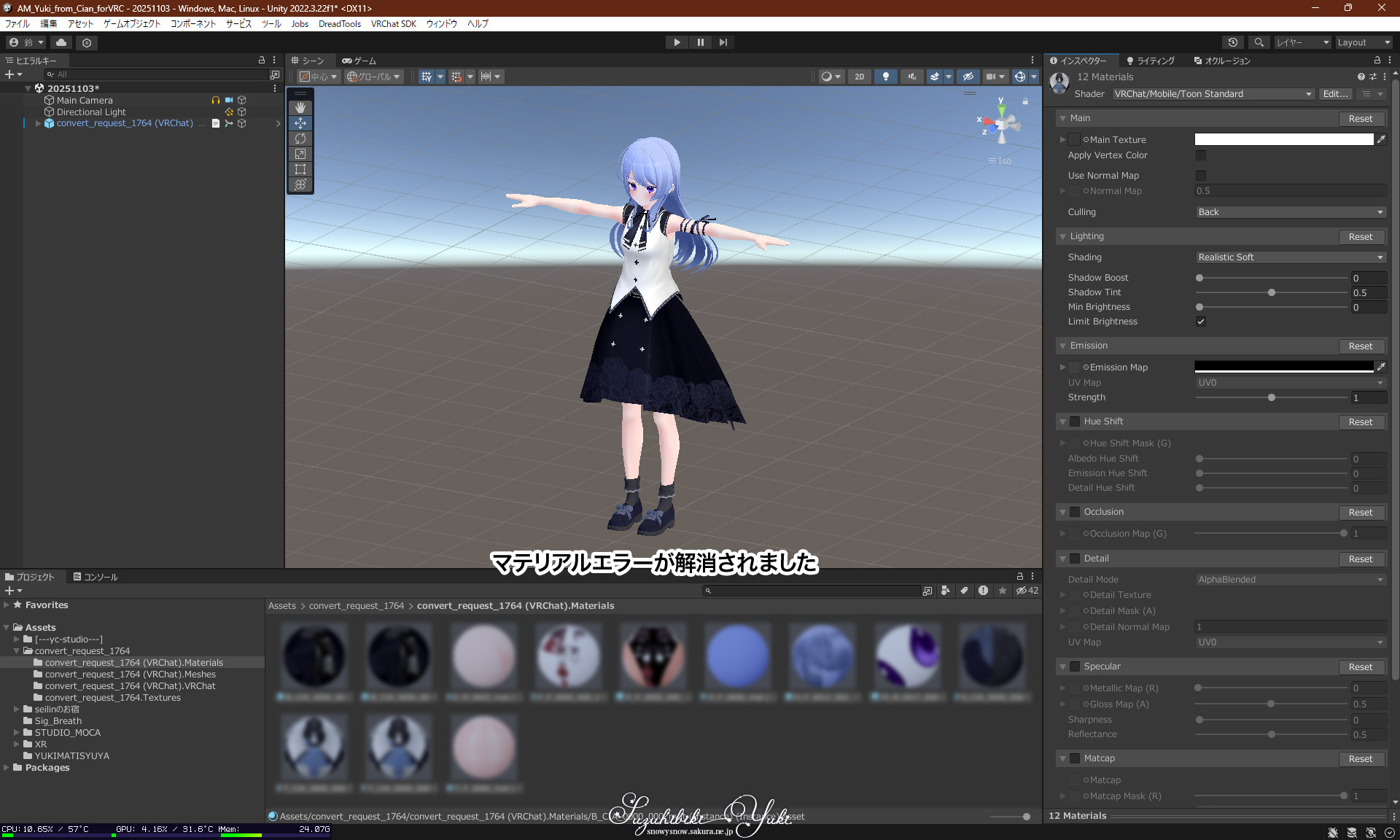Switch to the コンソール tab
Image resolution: width=1400 pixels, height=840 pixels.
(96, 577)
